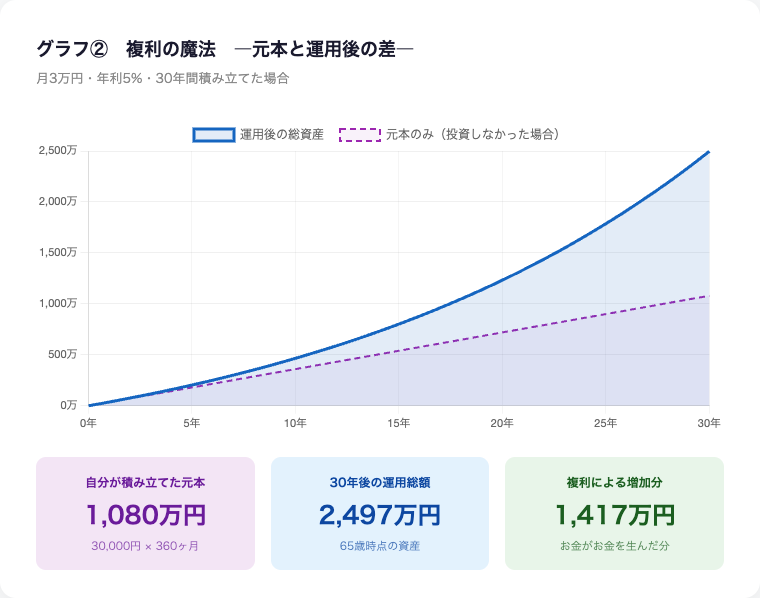
Task: Select the 2,497万円 total value
Action: [380, 515]
